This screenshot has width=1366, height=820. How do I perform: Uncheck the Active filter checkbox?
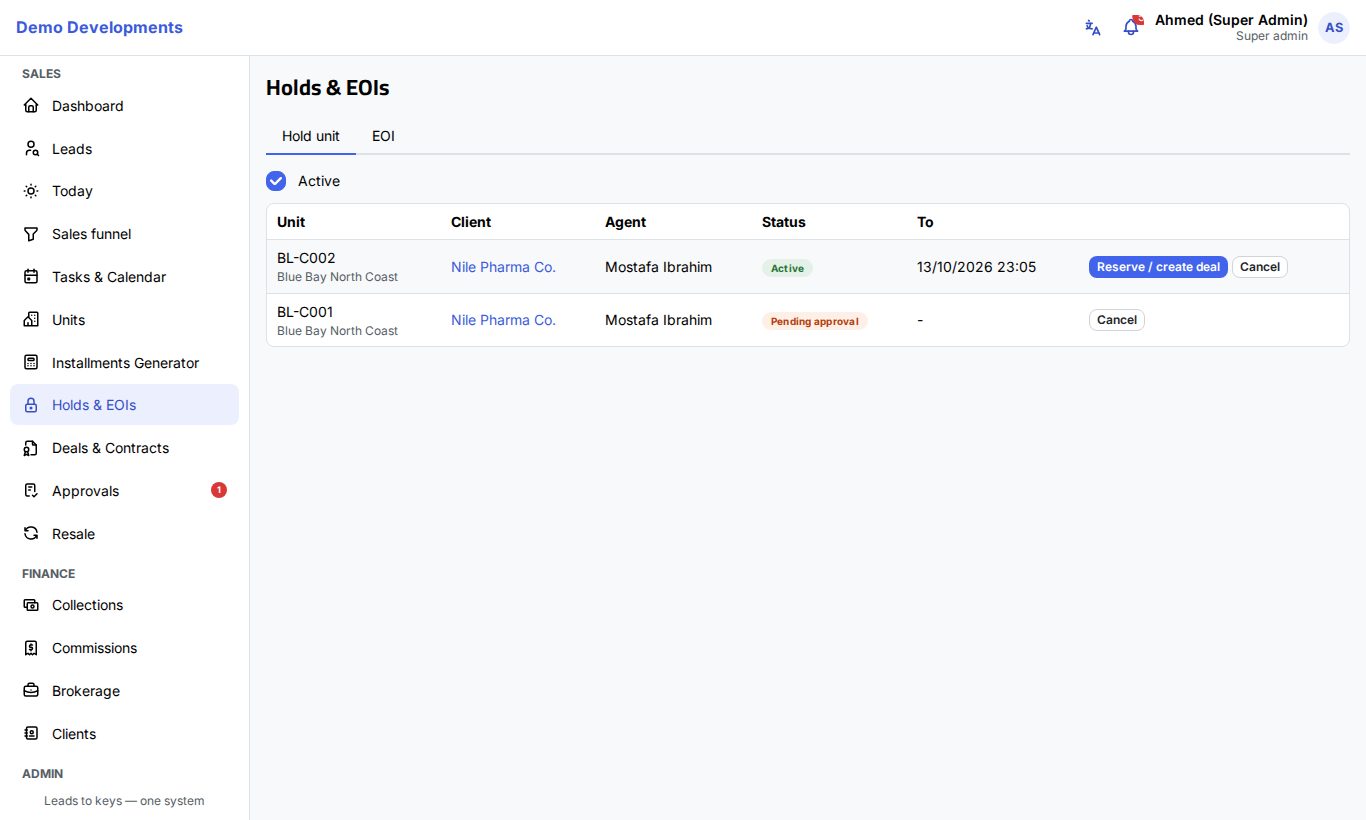pyautogui.click(x=276, y=181)
